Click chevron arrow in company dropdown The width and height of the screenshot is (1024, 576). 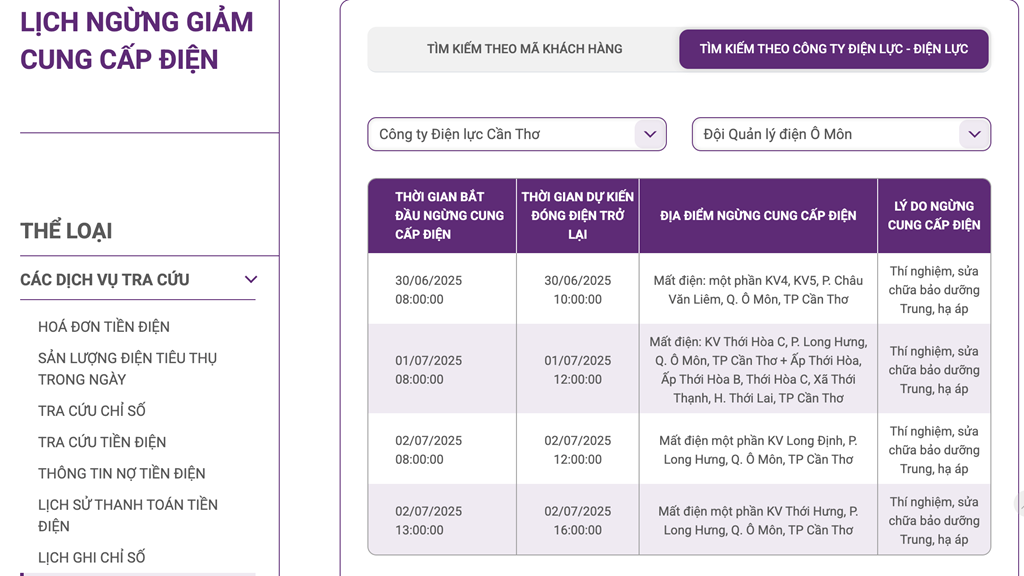(x=650, y=134)
